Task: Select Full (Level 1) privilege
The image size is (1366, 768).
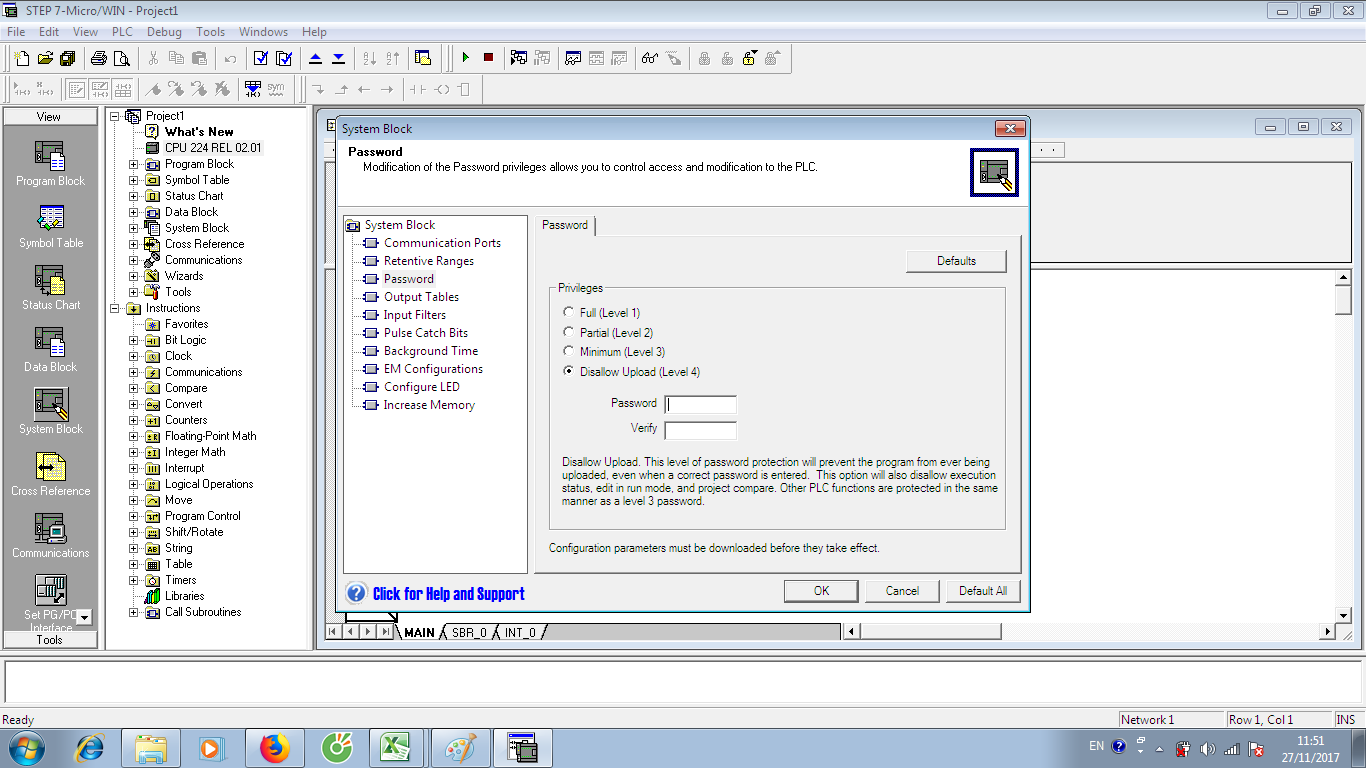Action: point(569,312)
